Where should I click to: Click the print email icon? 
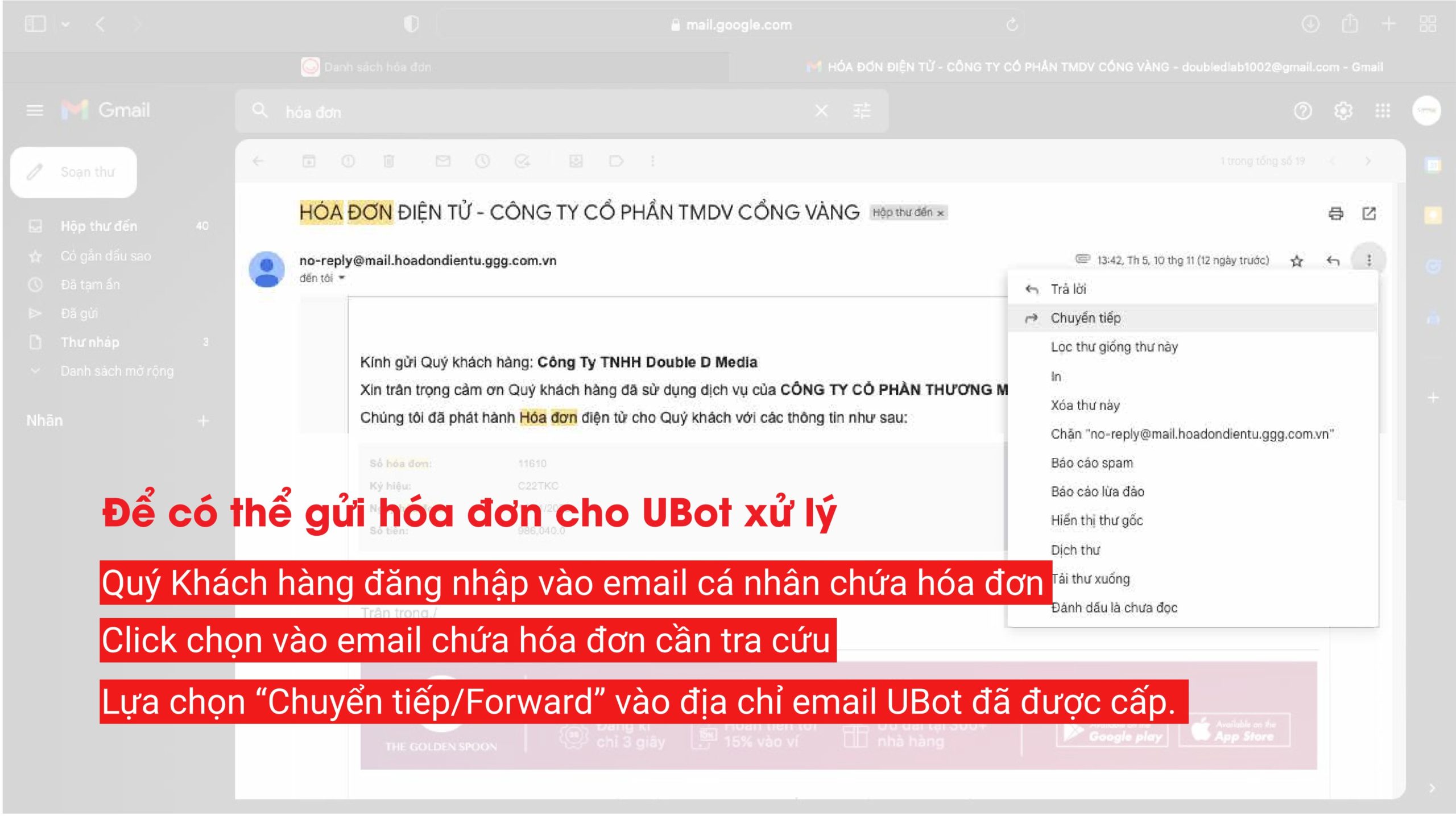1335,213
